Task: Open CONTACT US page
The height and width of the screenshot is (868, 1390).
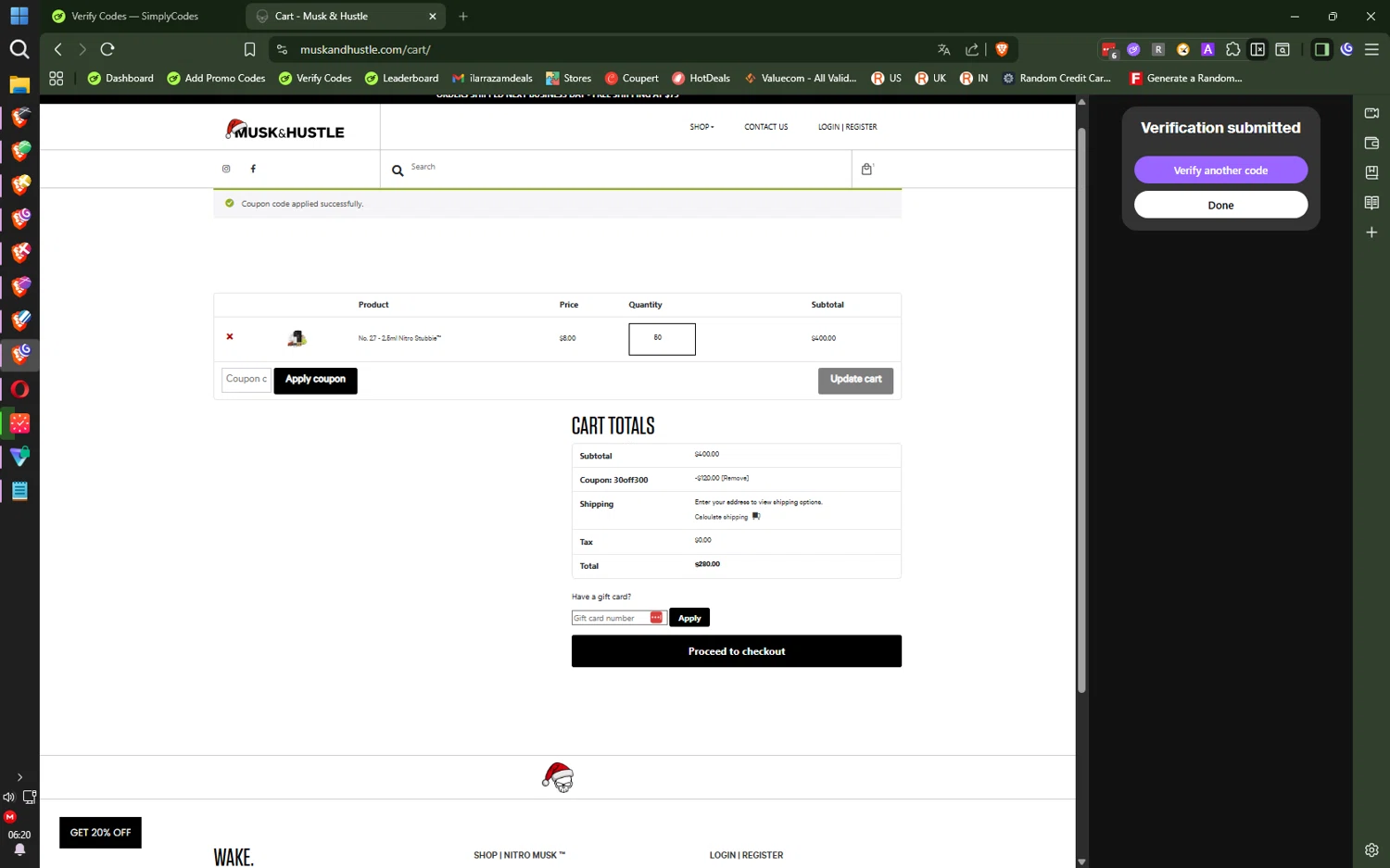Action: point(766,127)
